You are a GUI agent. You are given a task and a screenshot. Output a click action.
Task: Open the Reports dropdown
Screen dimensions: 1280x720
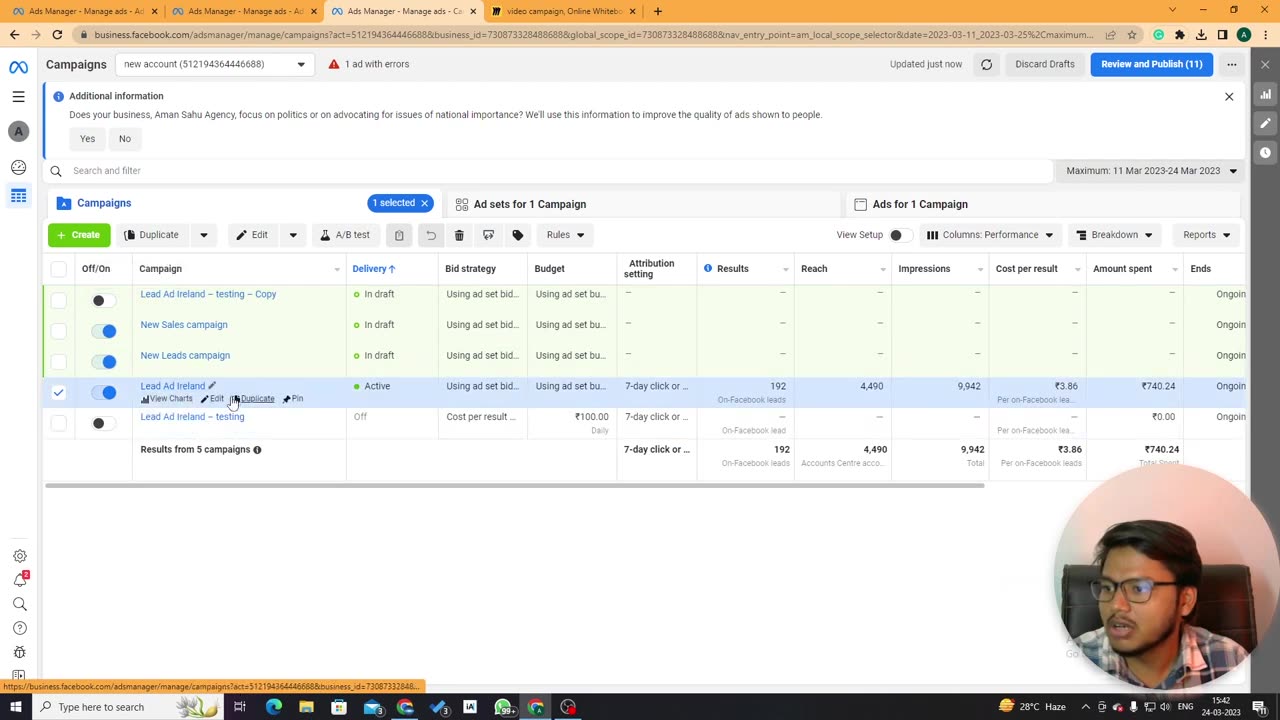point(1206,235)
